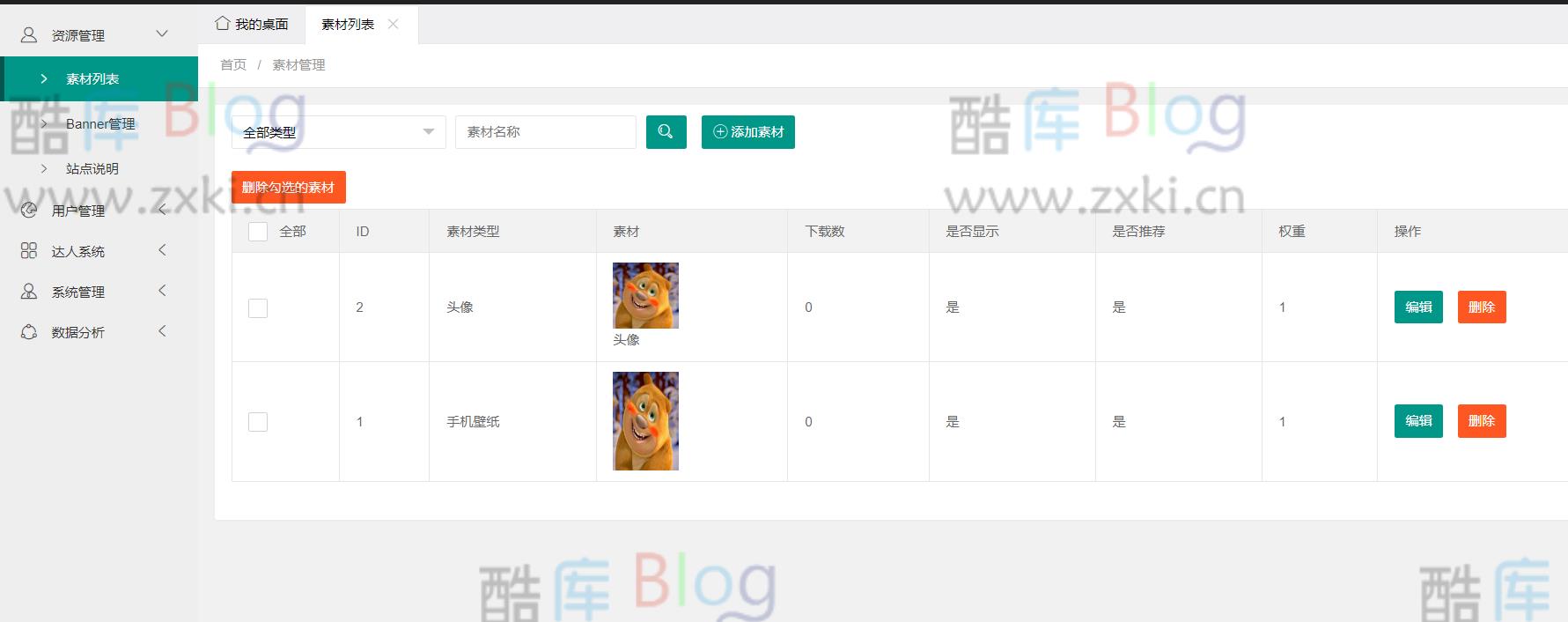Image resolution: width=1568 pixels, height=622 pixels.
Task: Click the 素材 column header
Action: (x=626, y=232)
